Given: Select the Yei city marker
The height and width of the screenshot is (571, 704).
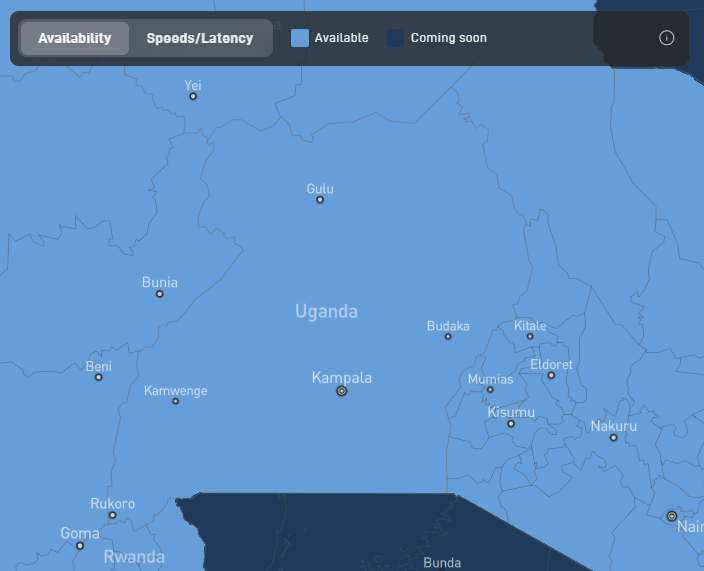Looking at the screenshot, I should coord(193,96).
